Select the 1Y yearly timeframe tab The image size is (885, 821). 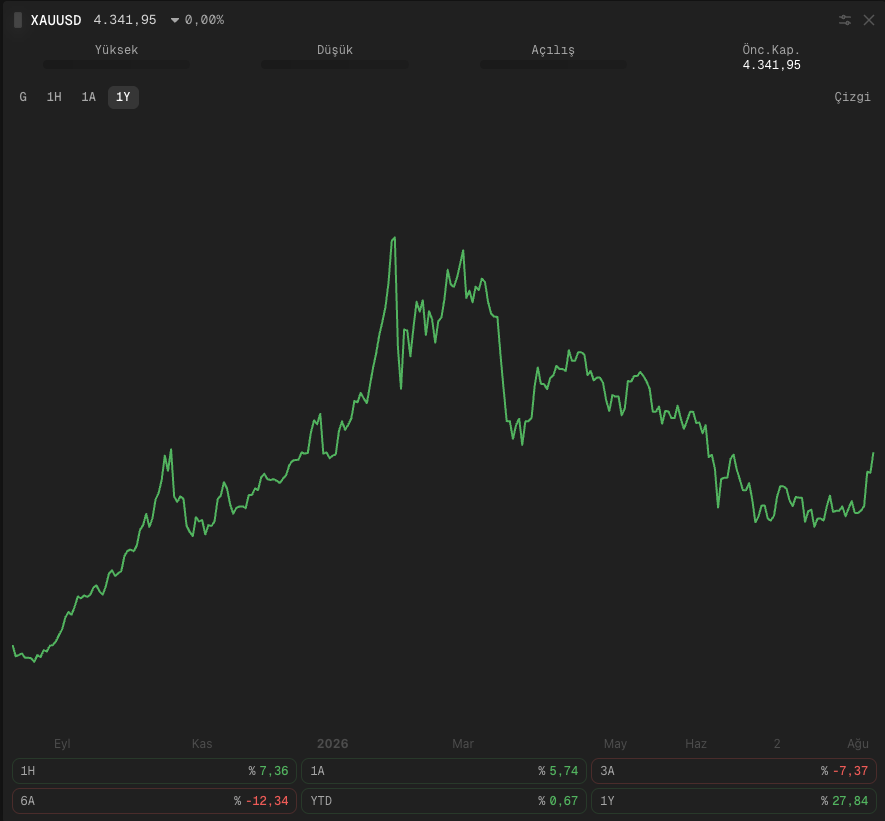point(123,97)
